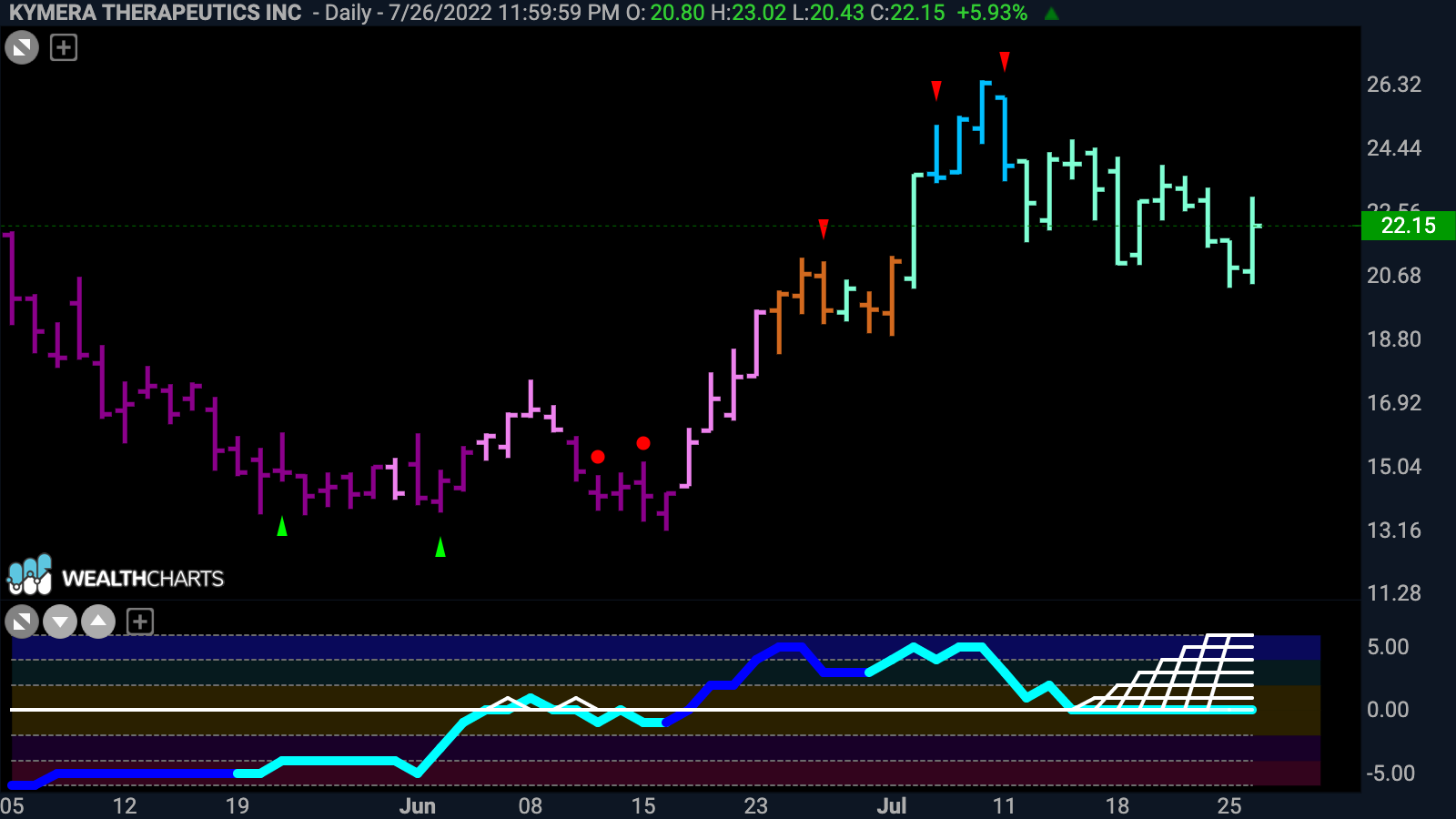Click the second red dot marker near 15
Image resolution: width=1456 pixels, height=819 pixels.
tap(643, 443)
